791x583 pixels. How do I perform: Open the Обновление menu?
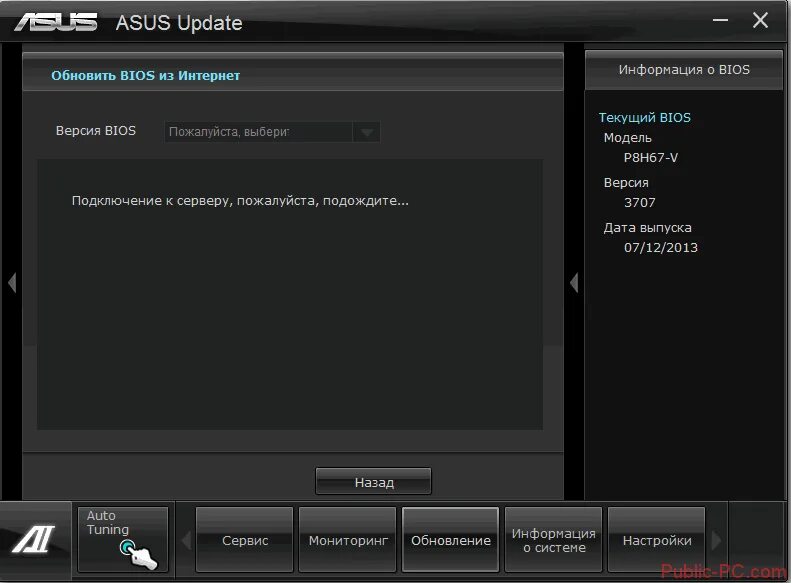[x=450, y=540]
